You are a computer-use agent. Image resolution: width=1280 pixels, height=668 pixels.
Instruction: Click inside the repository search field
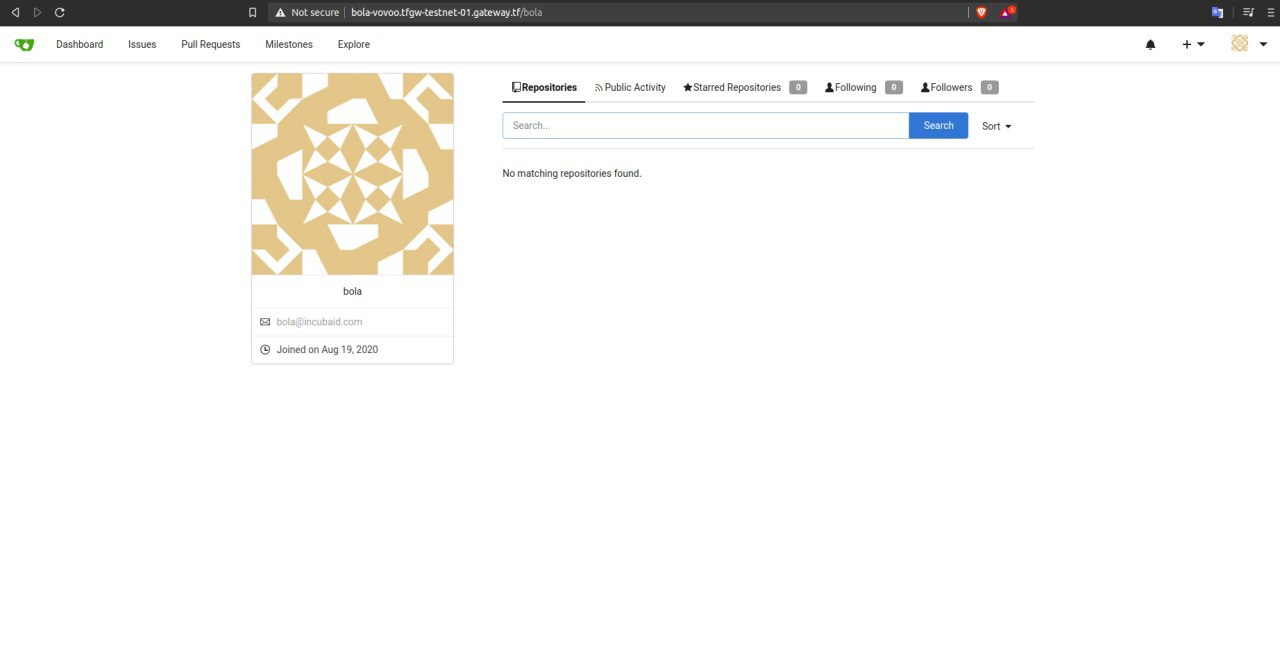point(705,125)
